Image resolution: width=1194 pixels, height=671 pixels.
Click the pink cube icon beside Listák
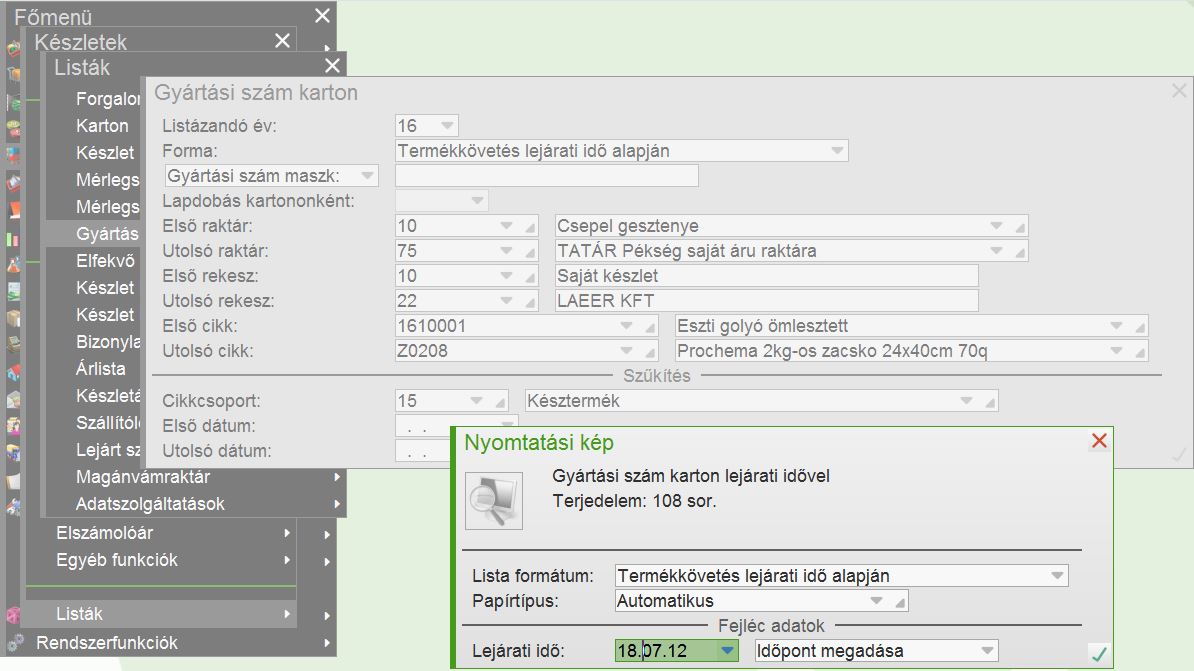point(14,614)
